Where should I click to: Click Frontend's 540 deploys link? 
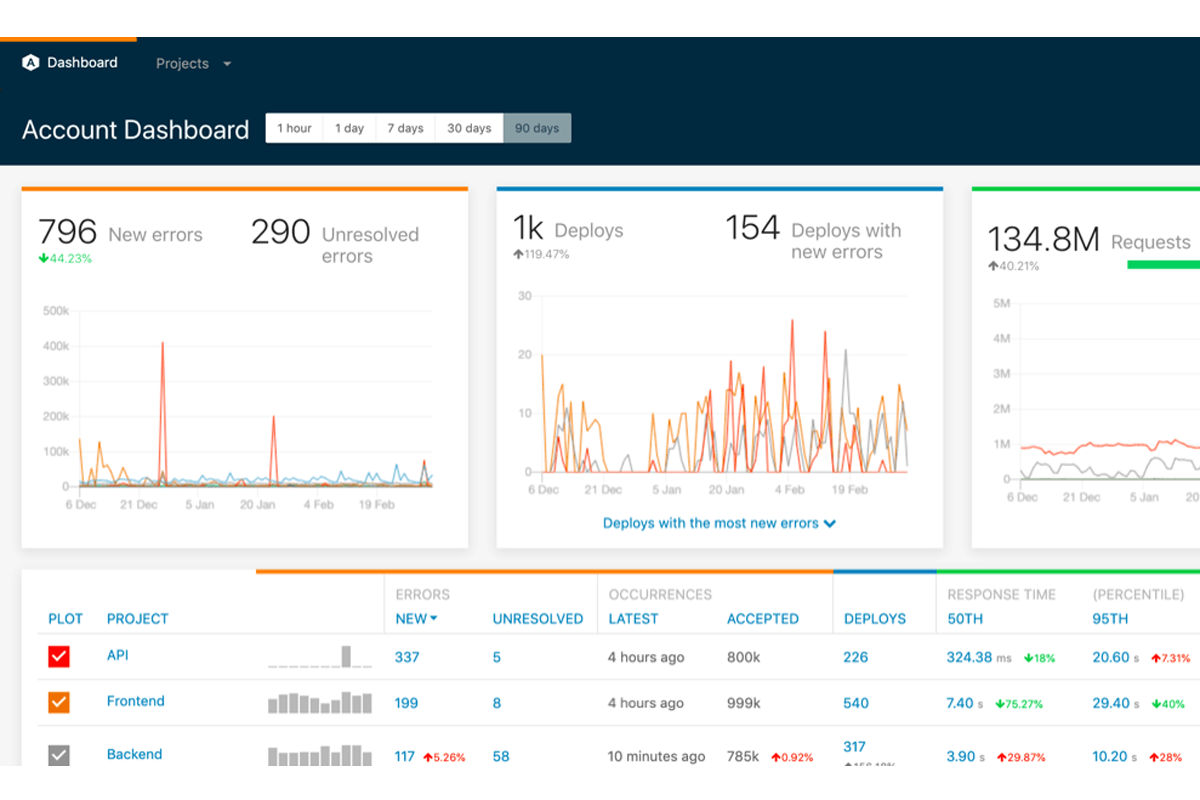[855, 703]
